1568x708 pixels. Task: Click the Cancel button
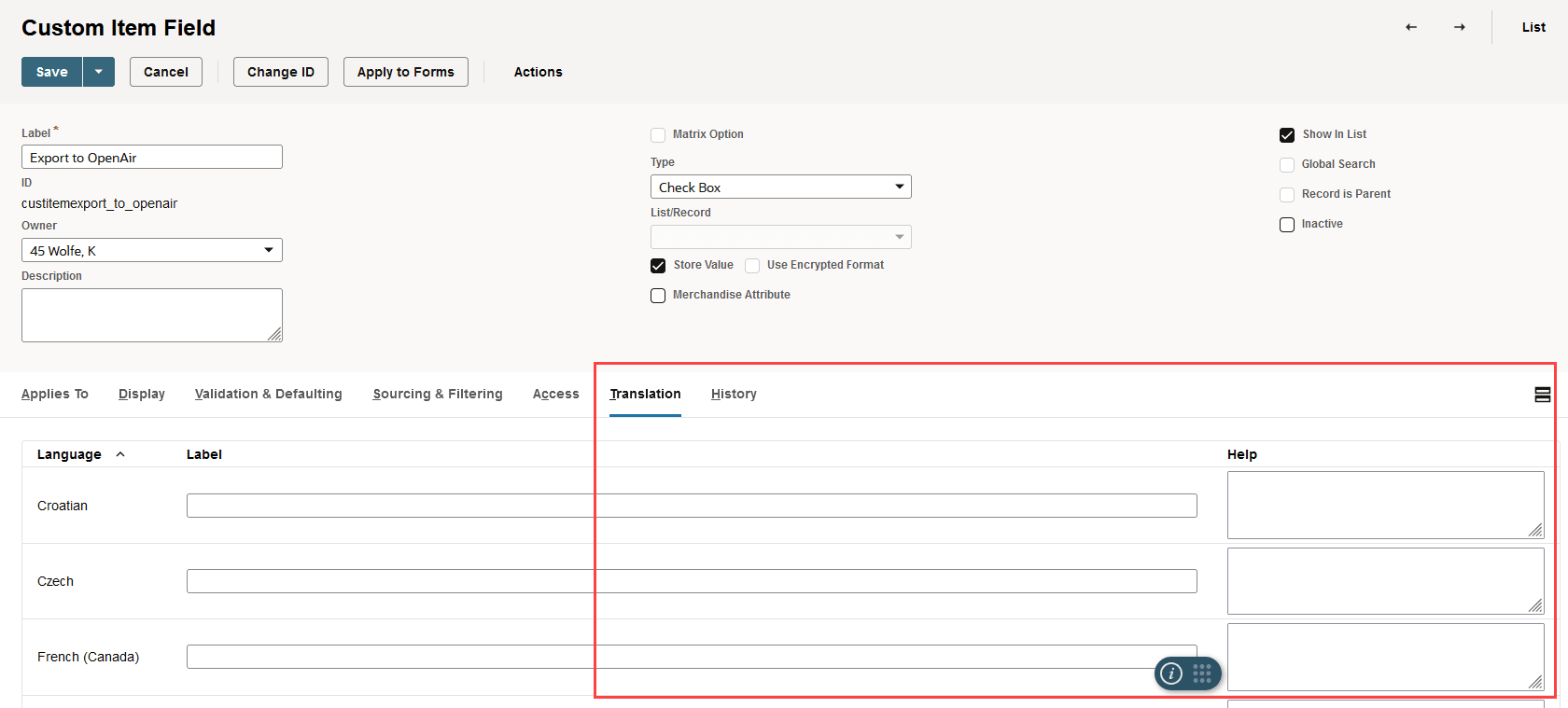166,72
